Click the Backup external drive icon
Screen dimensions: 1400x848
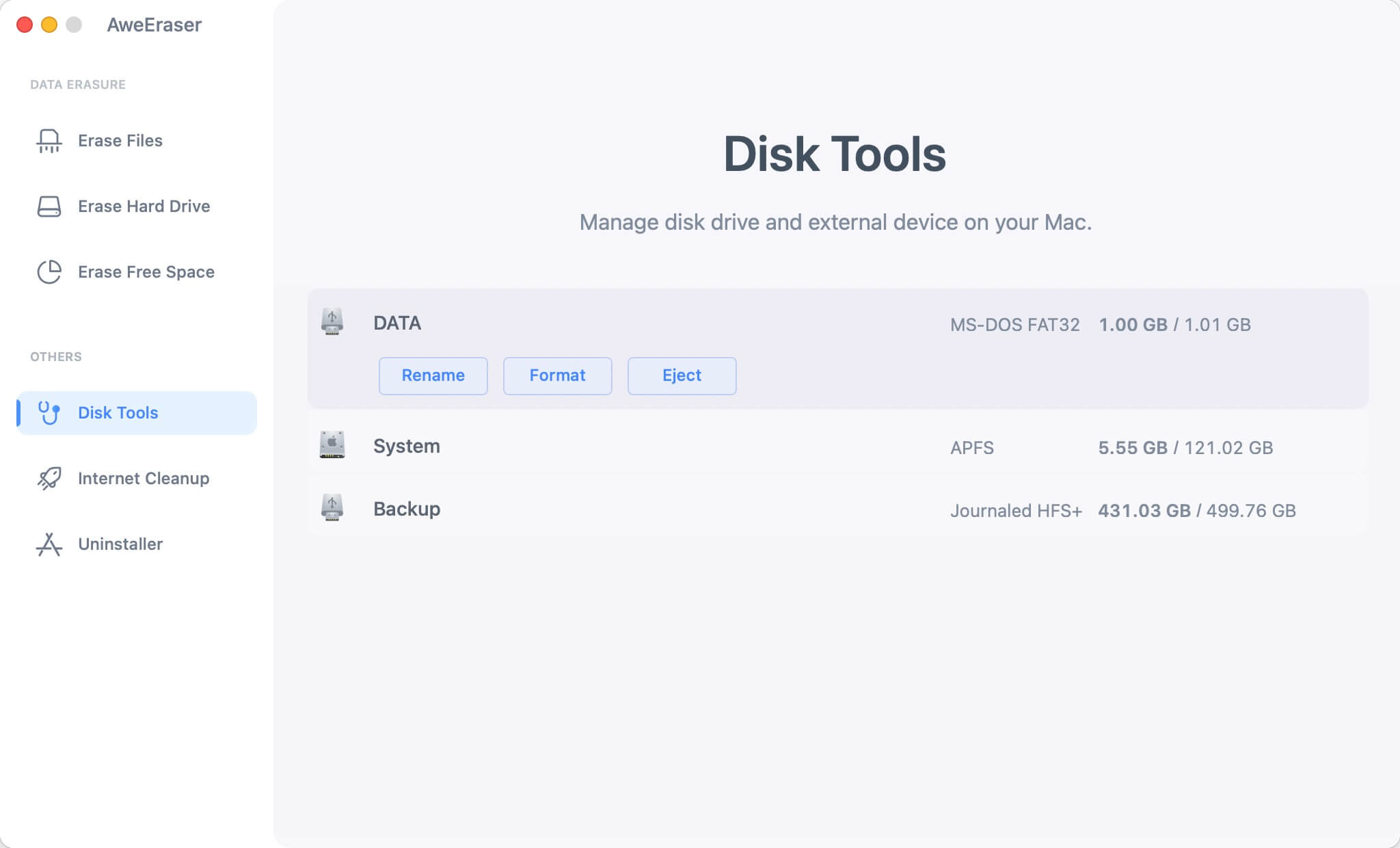[332, 507]
